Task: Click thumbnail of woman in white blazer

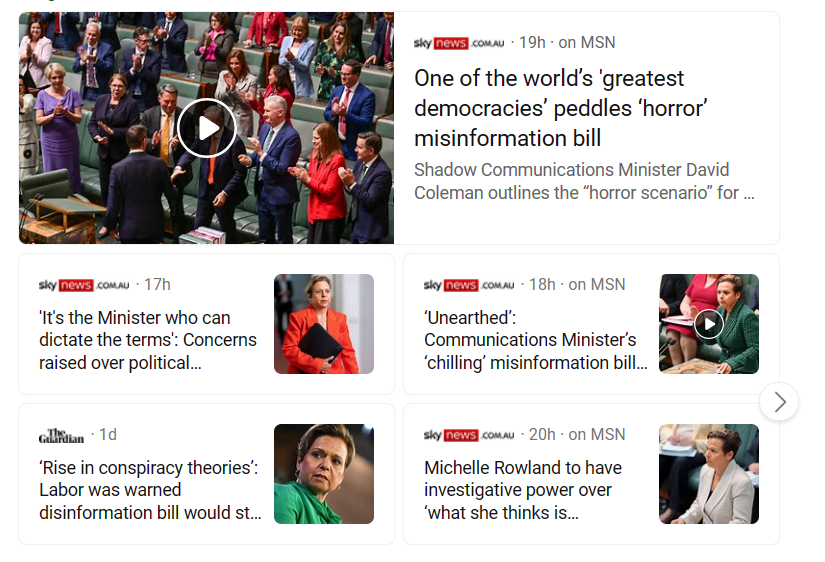Action: 708,474
